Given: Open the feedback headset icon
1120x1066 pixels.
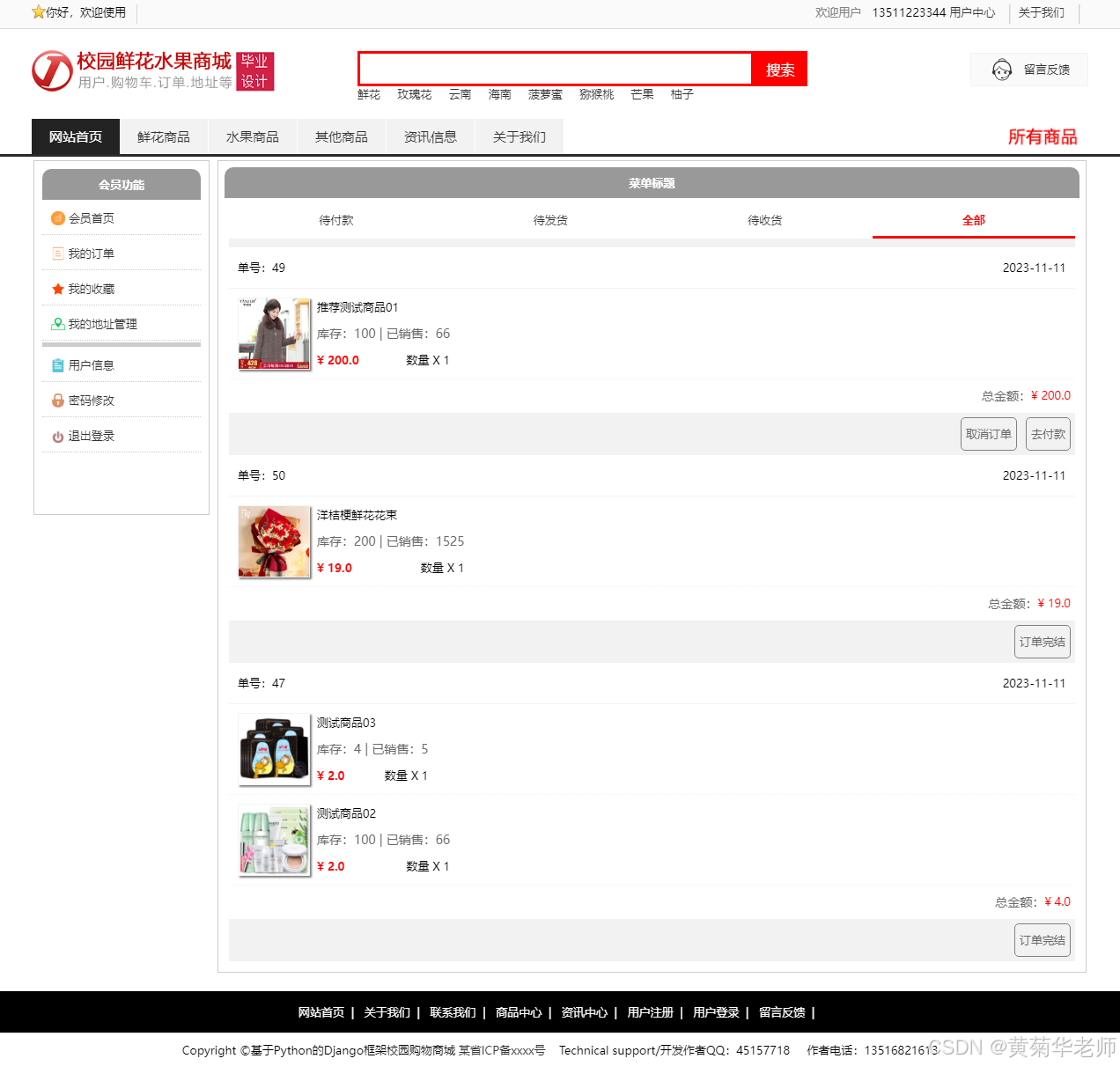Looking at the screenshot, I should [1002, 70].
